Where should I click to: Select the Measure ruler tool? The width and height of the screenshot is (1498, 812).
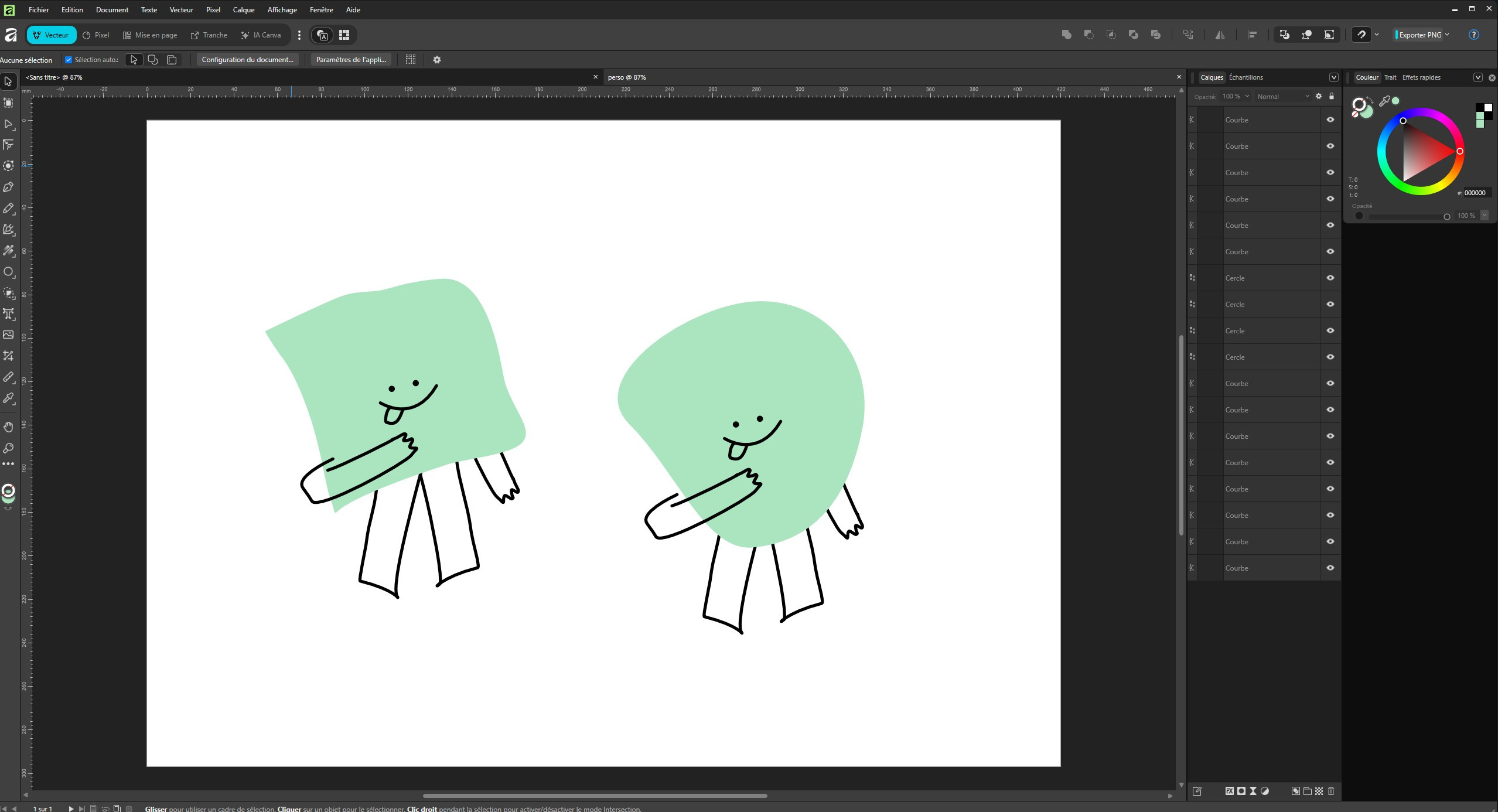8,377
